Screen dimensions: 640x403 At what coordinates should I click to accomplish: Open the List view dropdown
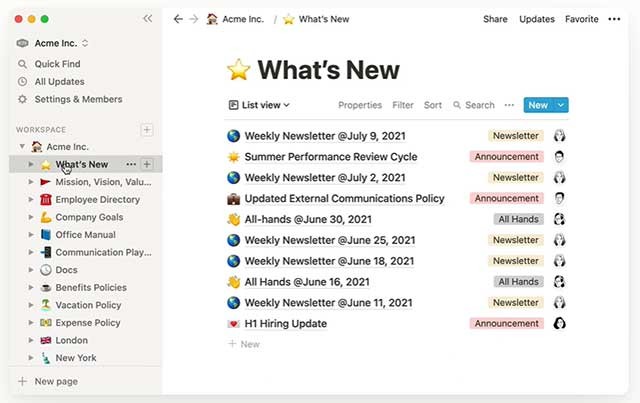click(260, 105)
